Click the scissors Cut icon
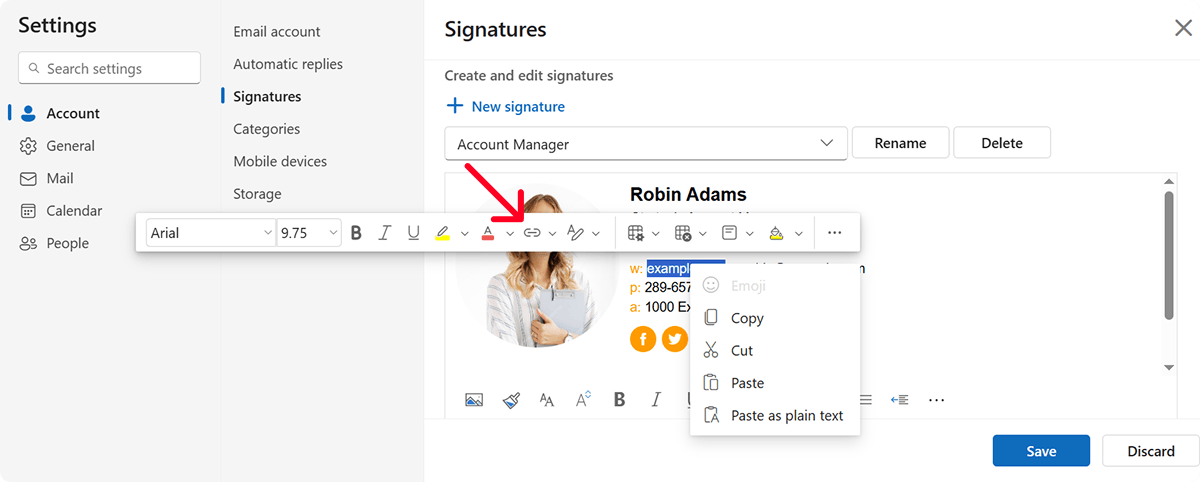Screen dimensions: 1200x482 [711, 351]
